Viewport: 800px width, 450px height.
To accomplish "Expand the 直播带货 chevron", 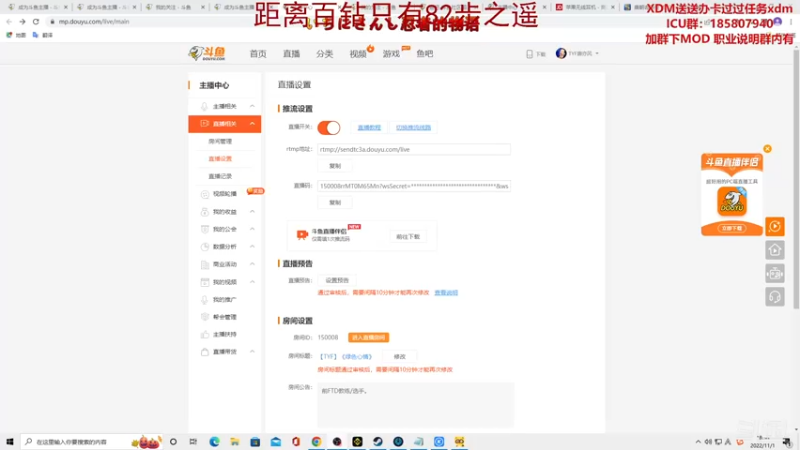I will [x=252, y=352].
